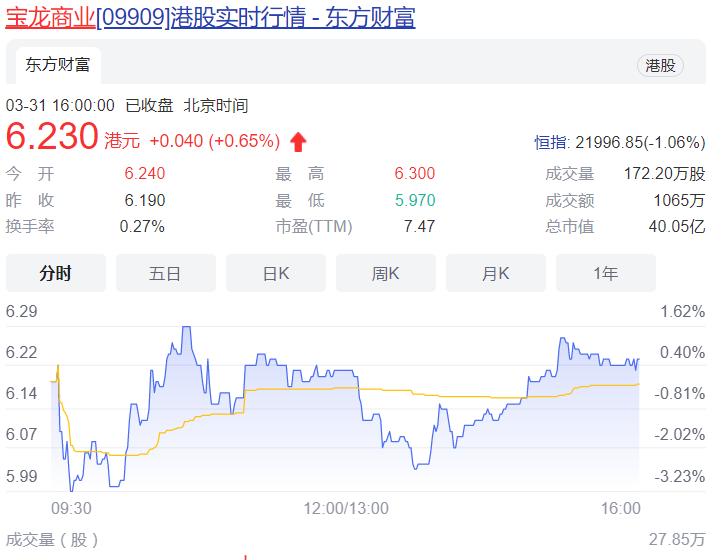Click the current price 6.230
724x560 pixels.
click(x=52, y=136)
